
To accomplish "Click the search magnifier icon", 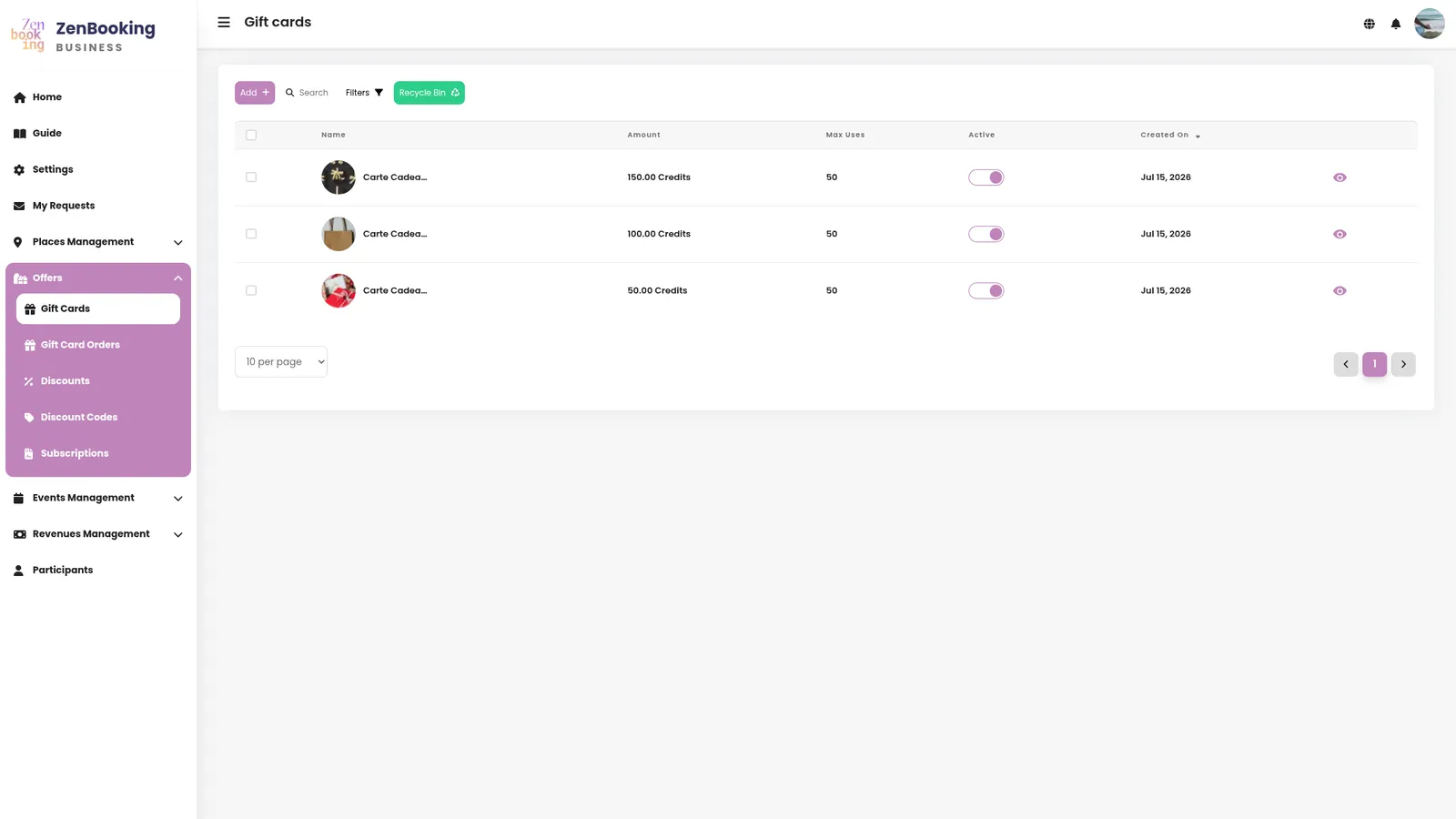I will point(290,93).
